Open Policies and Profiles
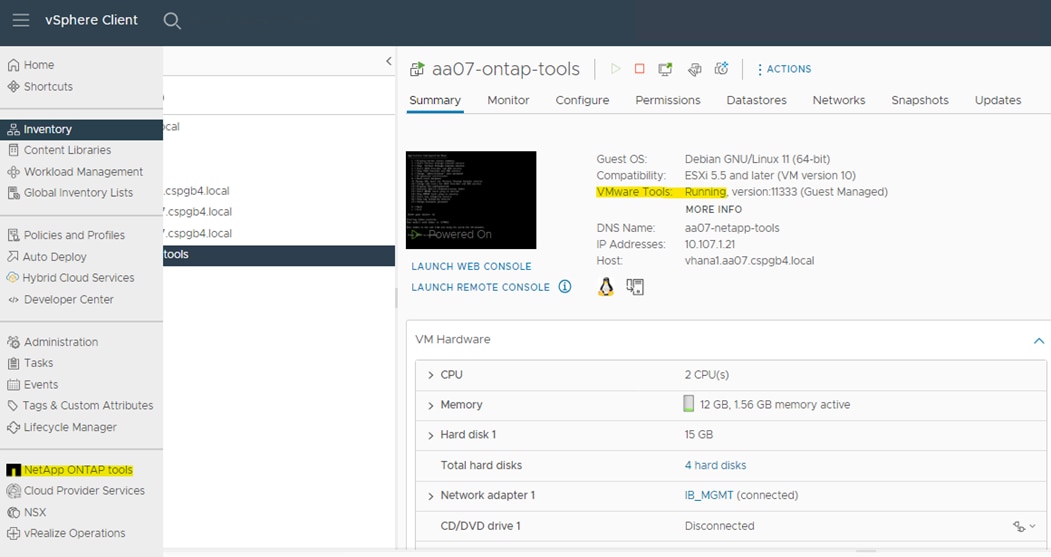Viewport: 1051px width, 557px height. coord(74,235)
